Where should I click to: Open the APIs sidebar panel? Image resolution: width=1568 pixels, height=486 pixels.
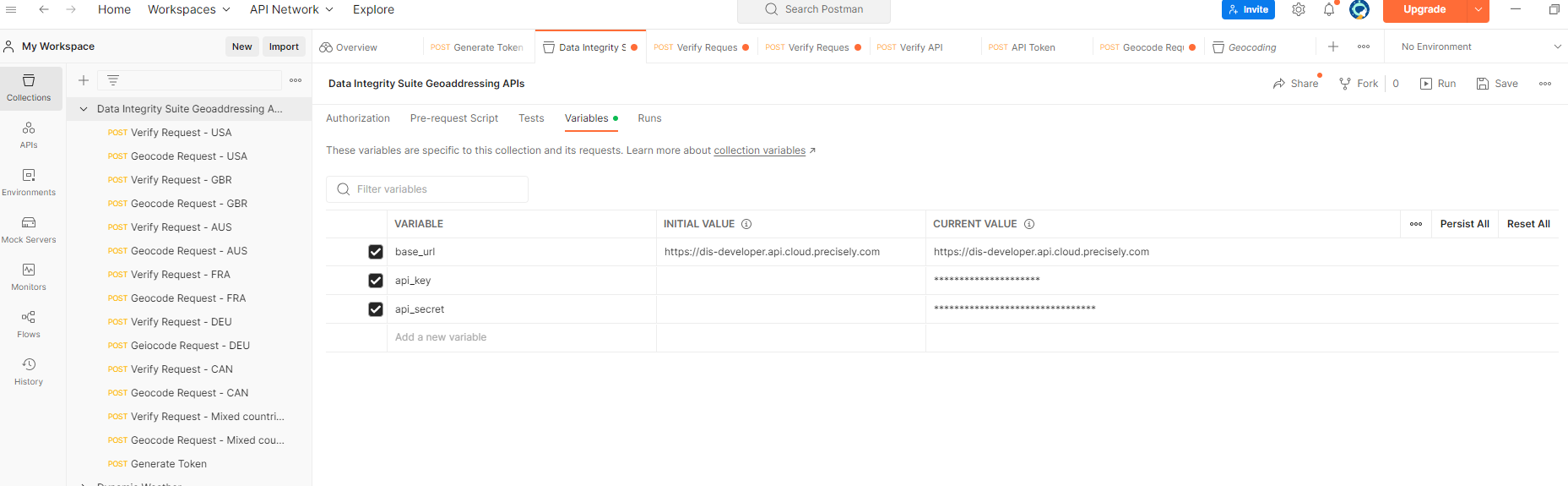[x=29, y=134]
